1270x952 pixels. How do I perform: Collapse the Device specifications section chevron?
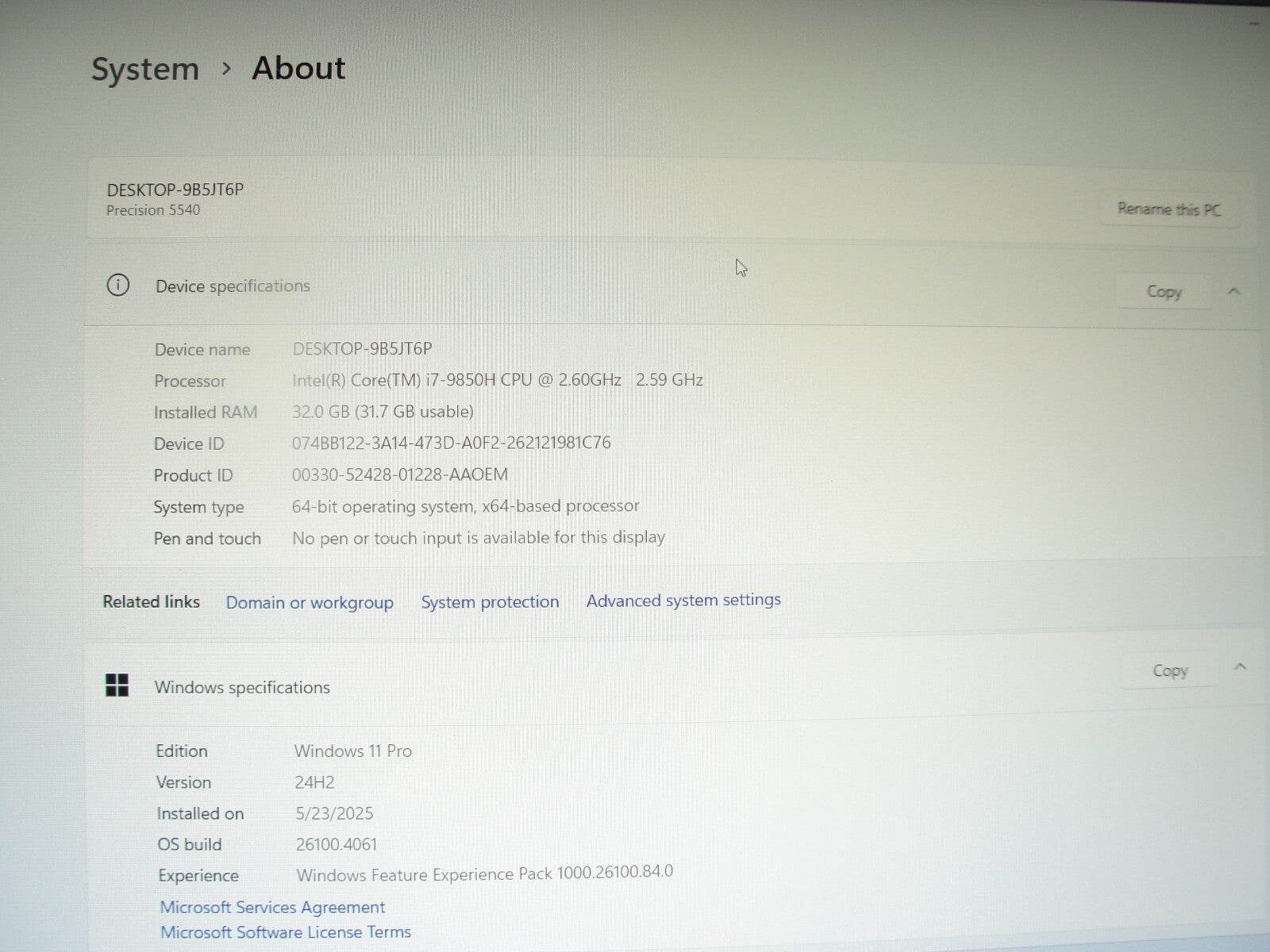point(1233,291)
